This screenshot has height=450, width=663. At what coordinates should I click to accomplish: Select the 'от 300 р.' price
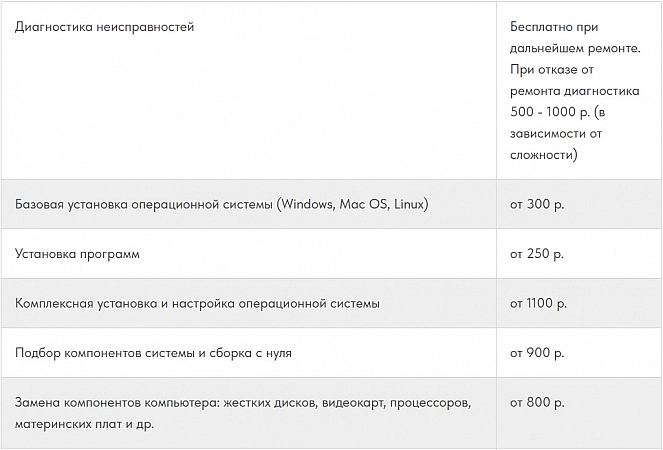coord(537,204)
